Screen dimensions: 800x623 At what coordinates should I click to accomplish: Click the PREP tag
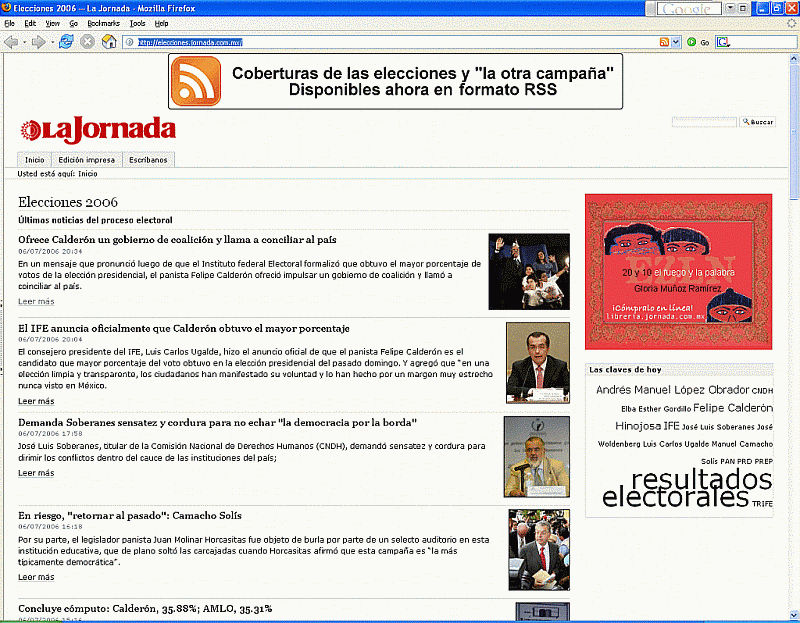click(x=764, y=462)
